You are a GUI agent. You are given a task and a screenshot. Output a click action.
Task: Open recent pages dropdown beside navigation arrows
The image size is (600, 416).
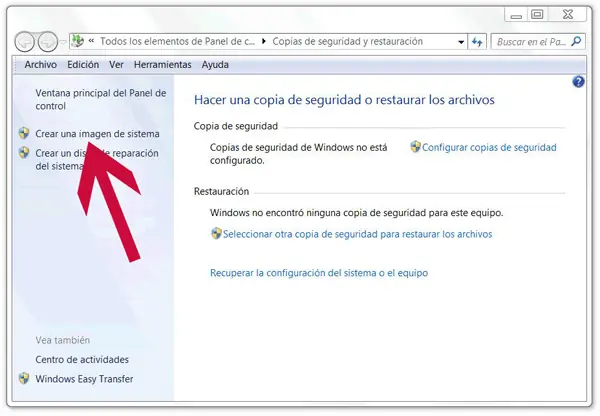tap(63, 42)
